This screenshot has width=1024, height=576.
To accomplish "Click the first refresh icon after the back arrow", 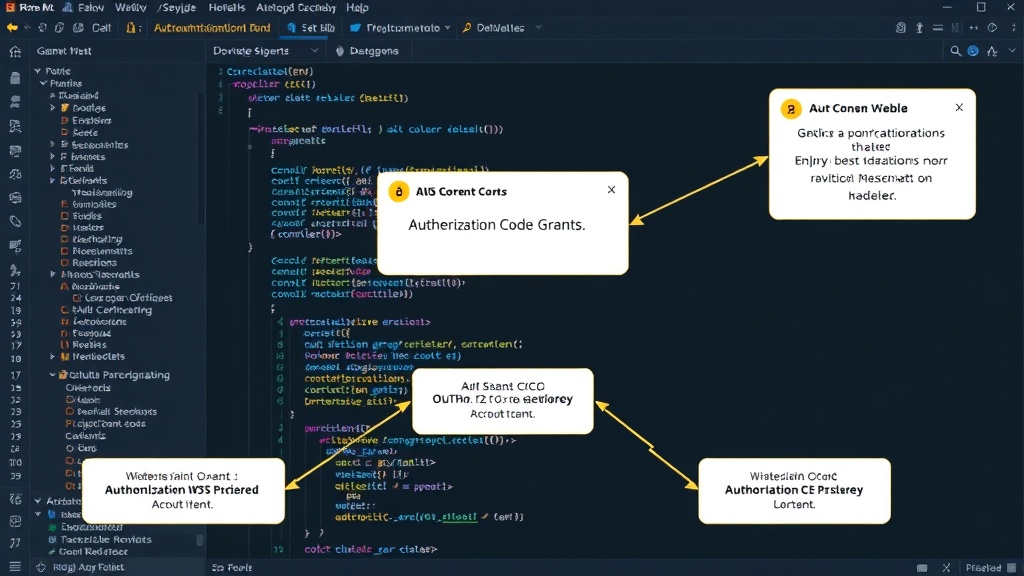I will pos(42,28).
